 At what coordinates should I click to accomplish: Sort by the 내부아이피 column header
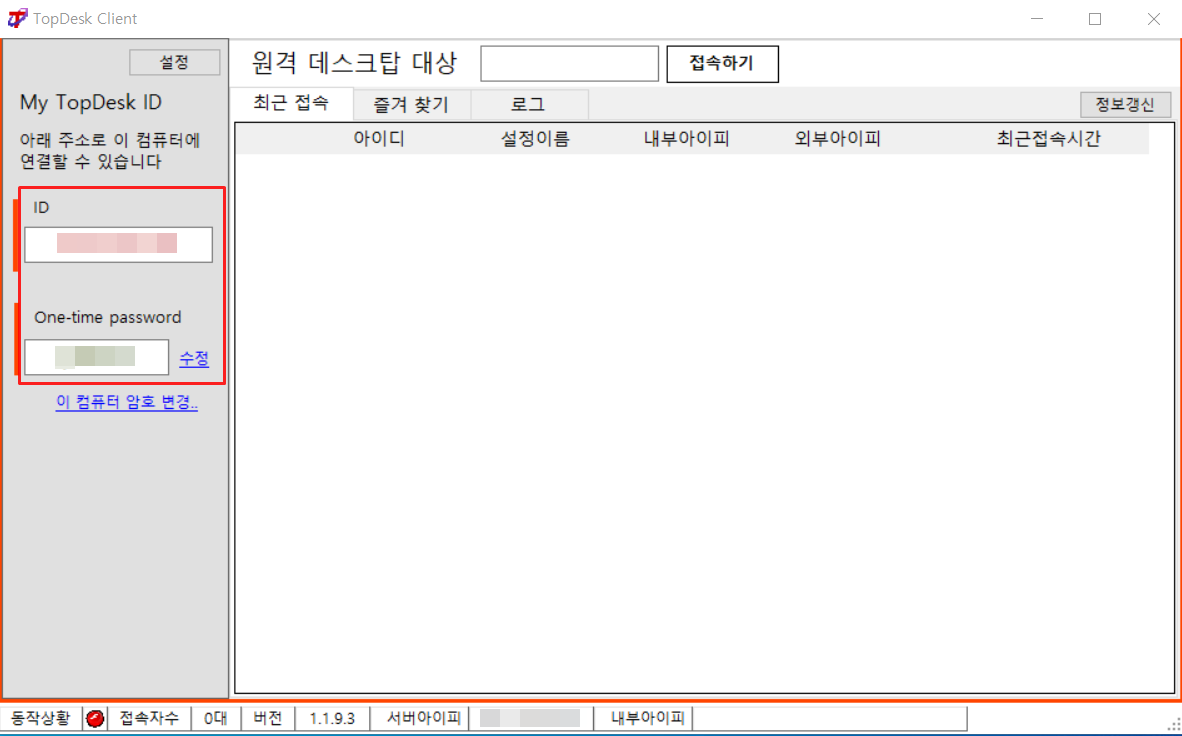tap(686, 139)
